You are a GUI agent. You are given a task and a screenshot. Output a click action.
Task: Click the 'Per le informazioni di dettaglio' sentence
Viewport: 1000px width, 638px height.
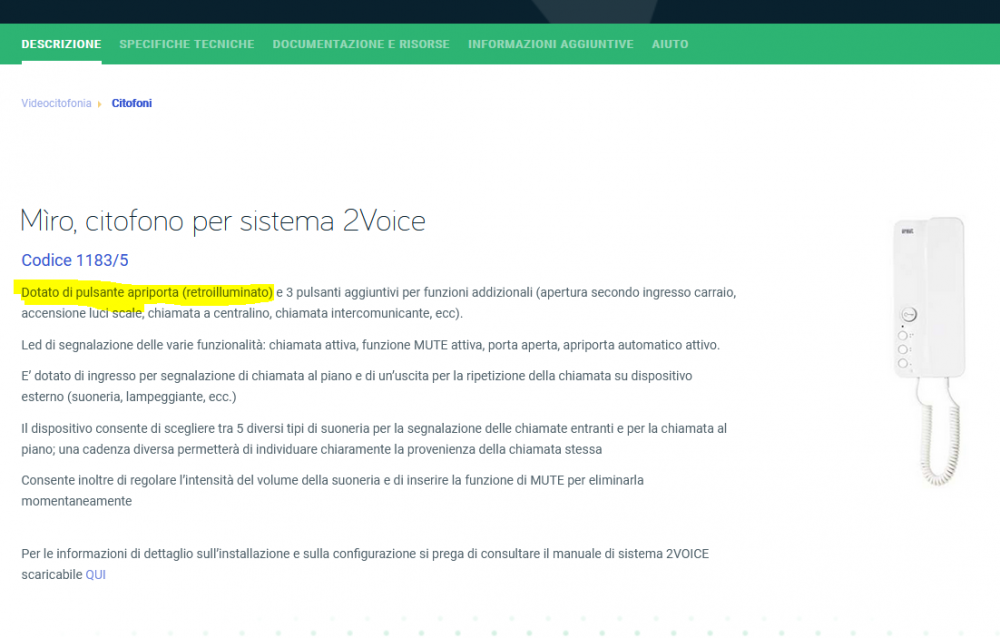365,564
